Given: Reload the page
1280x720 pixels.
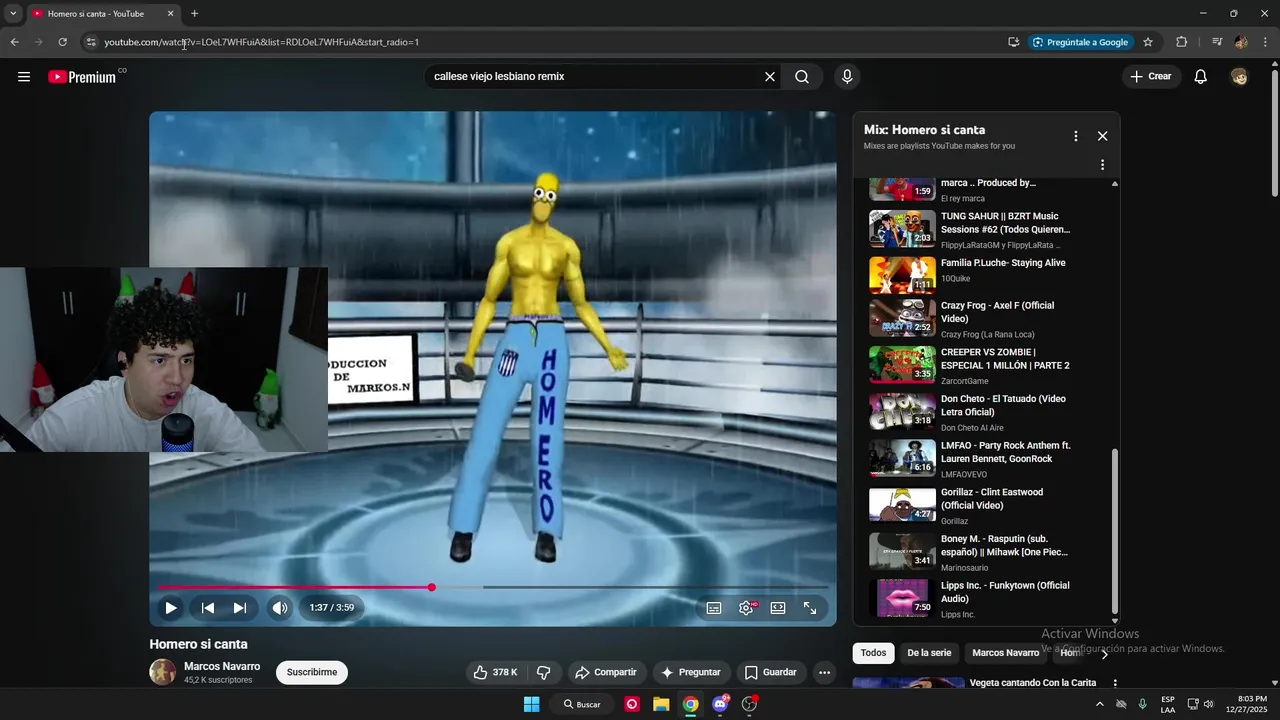Looking at the screenshot, I should pyautogui.click(x=62, y=42).
